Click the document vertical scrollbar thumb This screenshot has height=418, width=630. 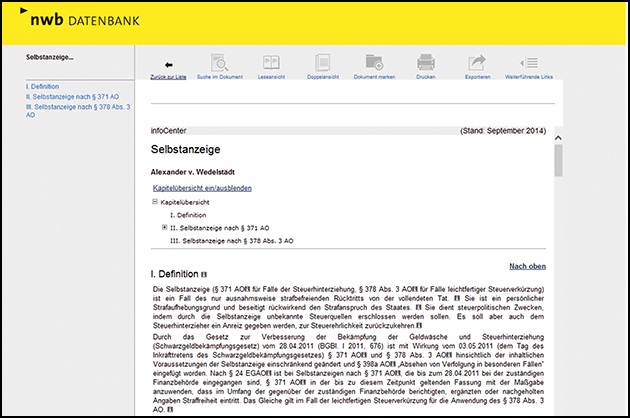[557, 160]
